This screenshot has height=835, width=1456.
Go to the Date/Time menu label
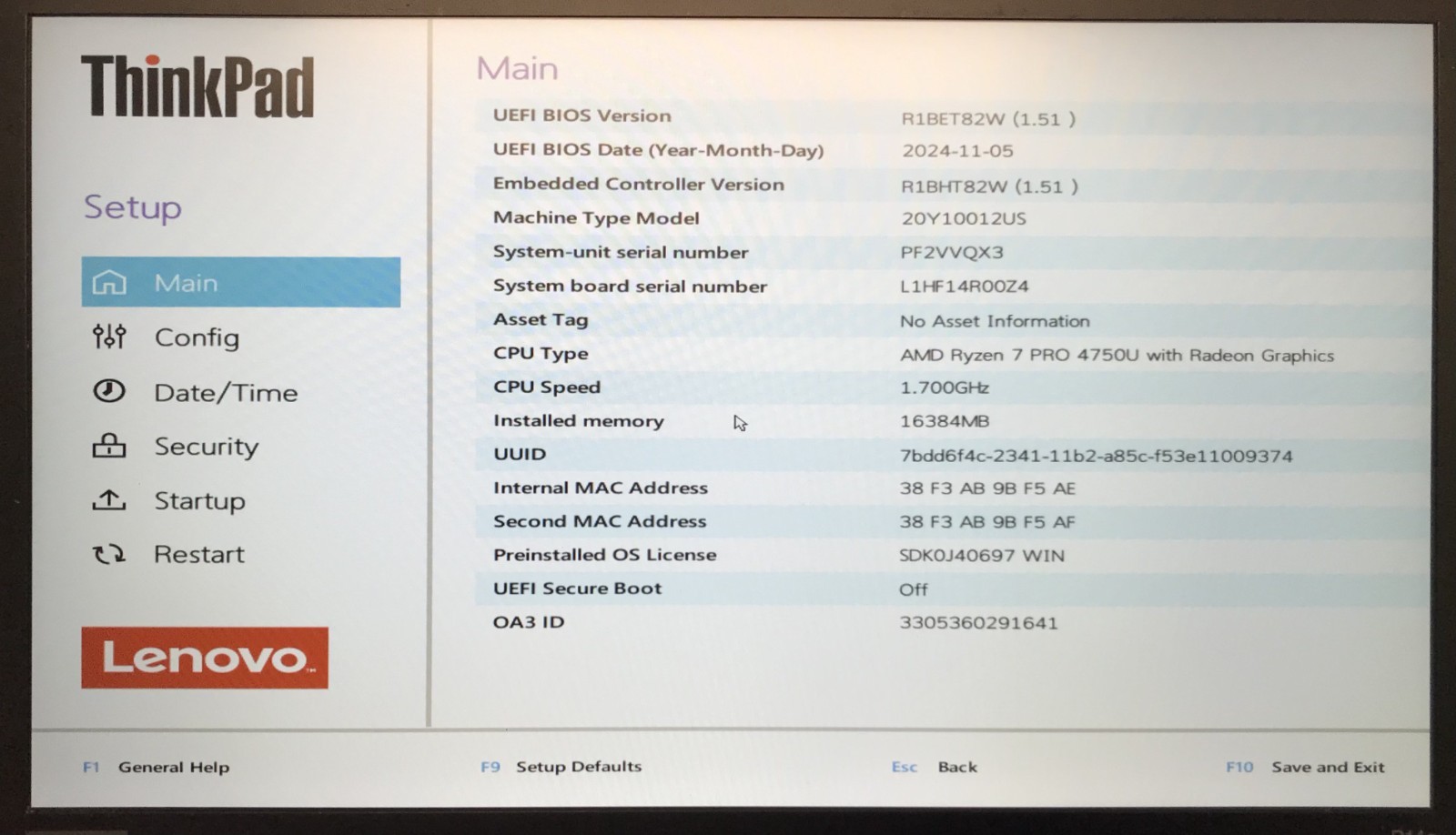coord(226,393)
